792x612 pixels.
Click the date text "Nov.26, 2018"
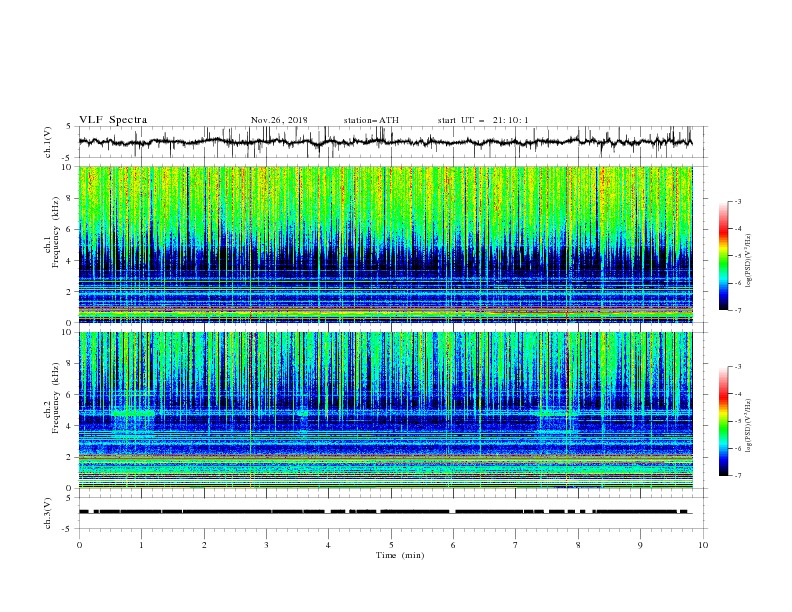(x=279, y=120)
